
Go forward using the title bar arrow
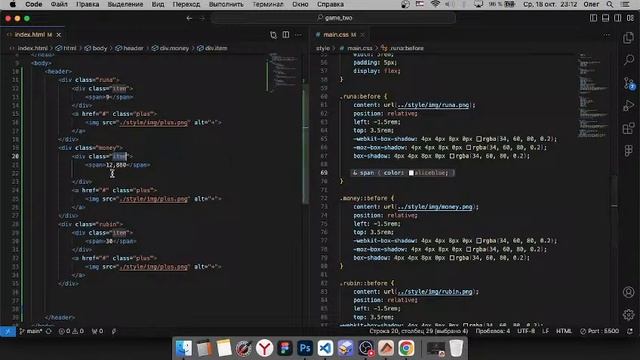[202, 18]
